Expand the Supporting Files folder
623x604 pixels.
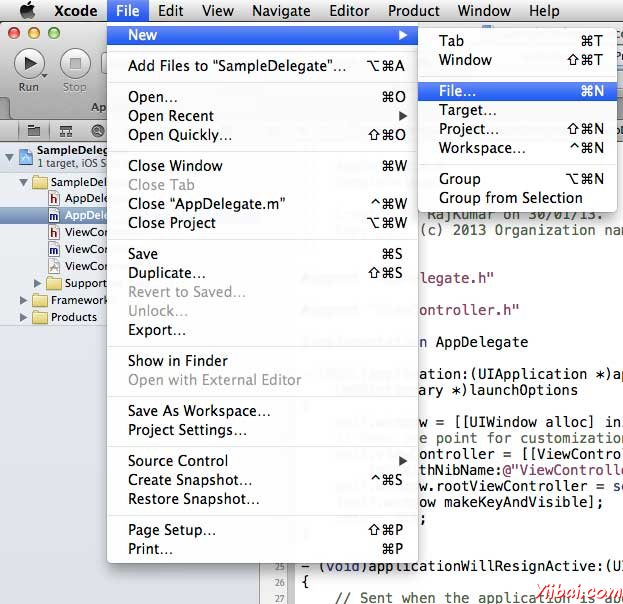(39, 283)
